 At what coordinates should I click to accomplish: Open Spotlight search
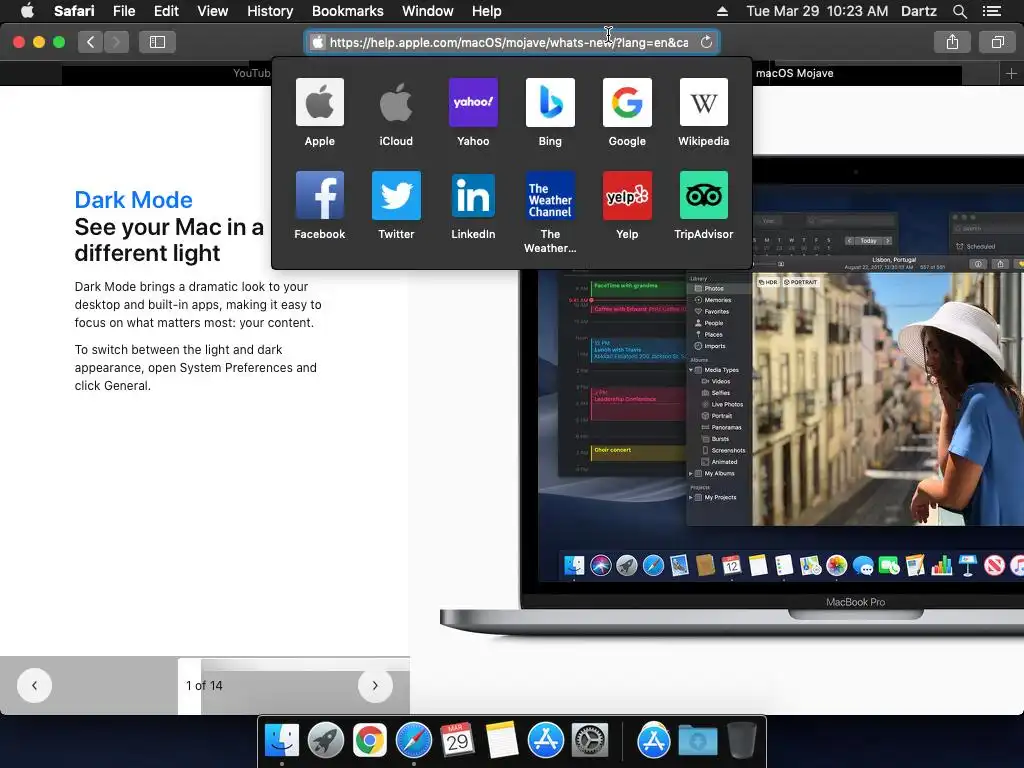[x=959, y=11]
